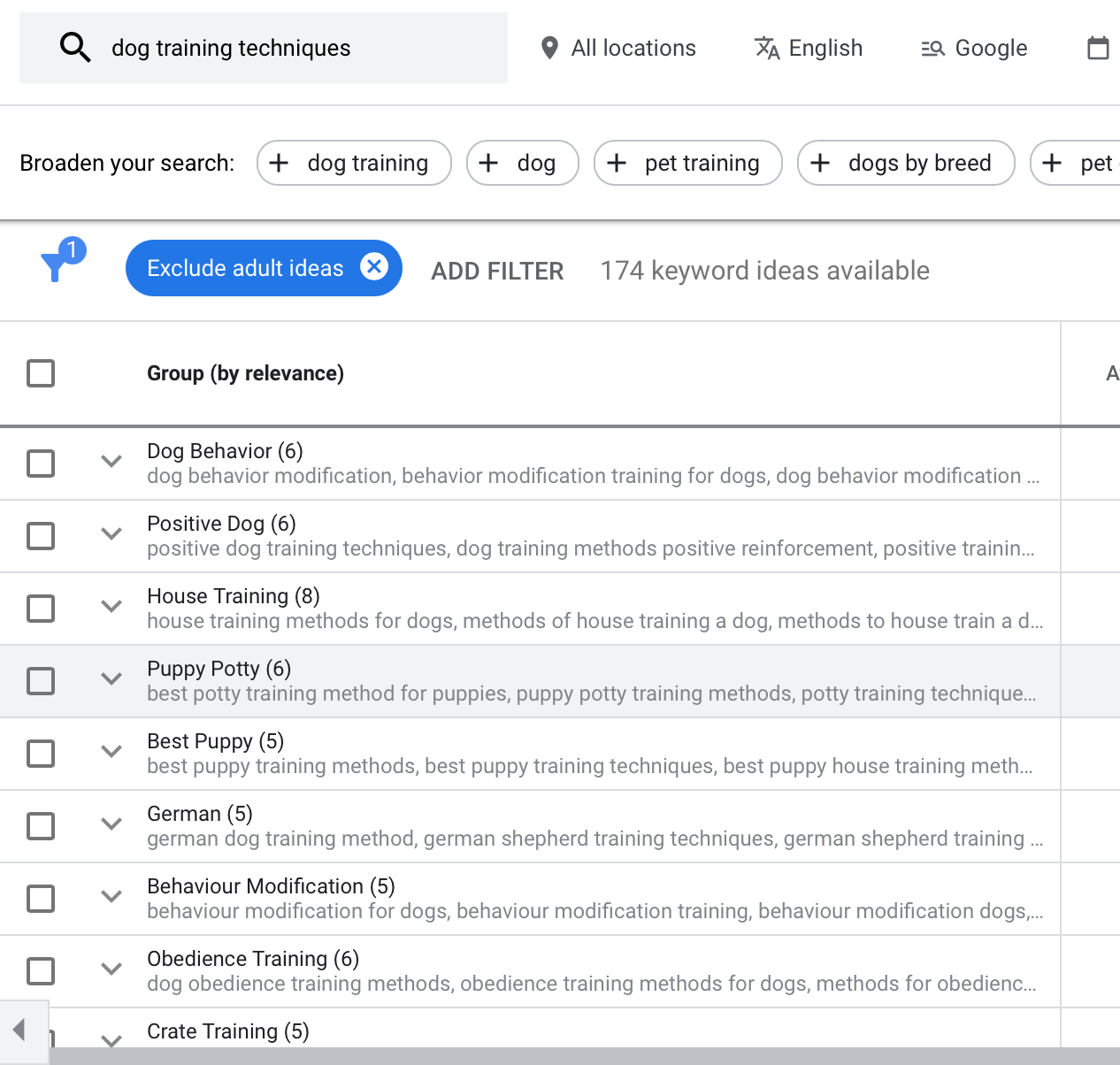Click the Positive Dog (6) title
This screenshot has width=1120, height=1065.
(221, 524)
